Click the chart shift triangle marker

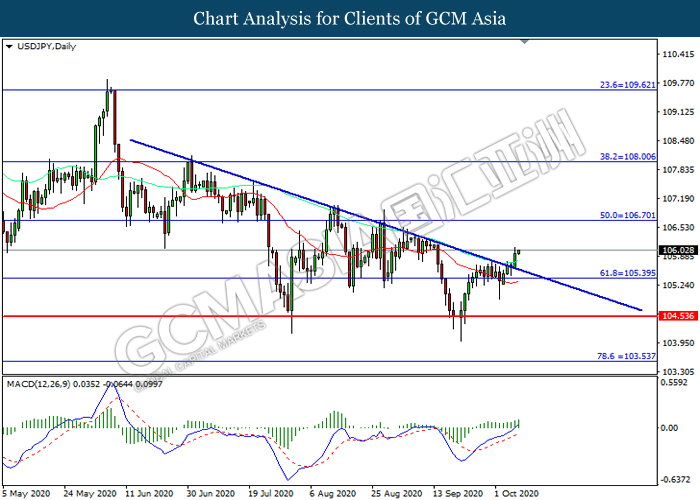point(525,42)
